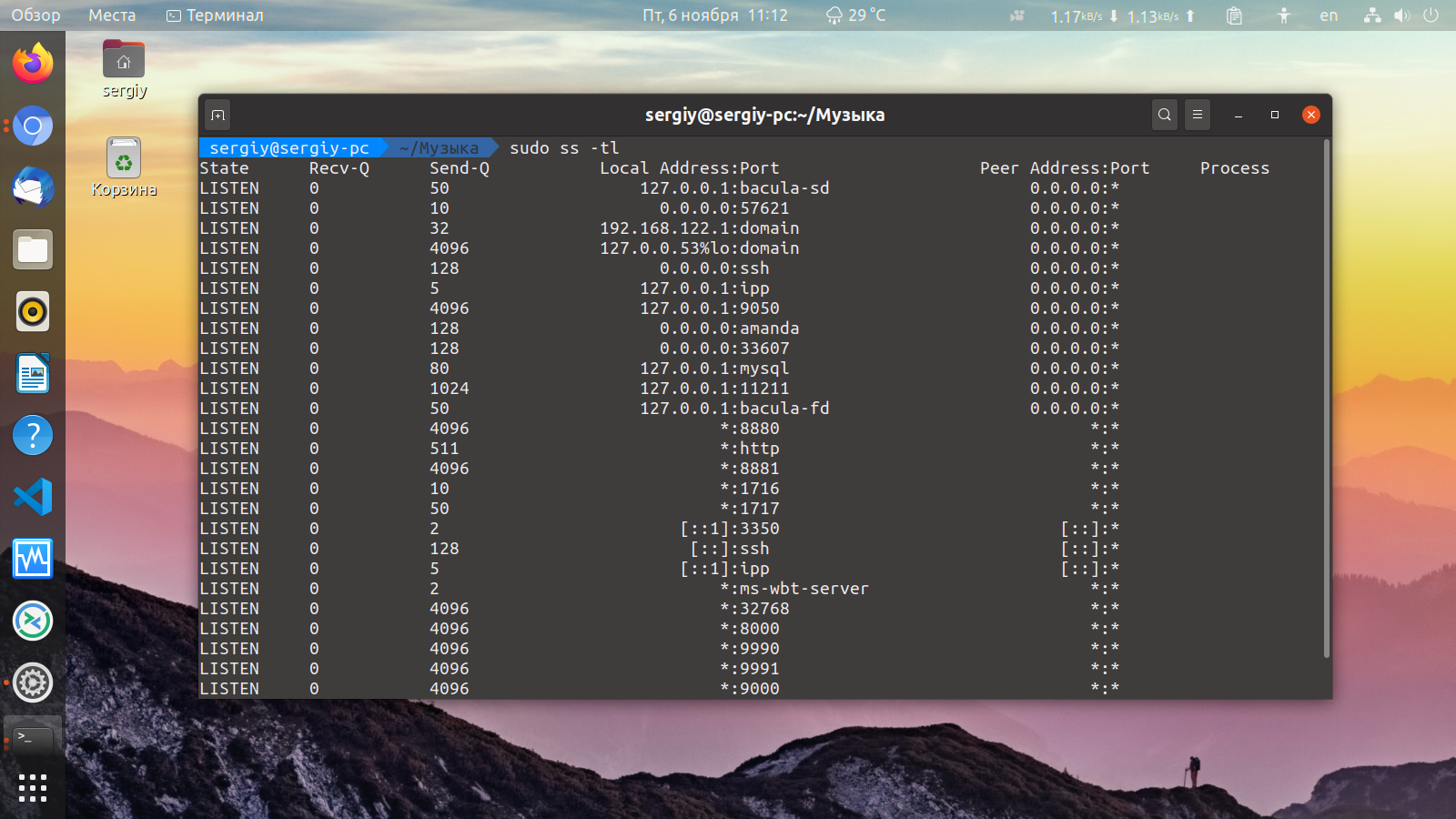
Task: Expand the en keyboard layout selector
Action: point(1329,15)
